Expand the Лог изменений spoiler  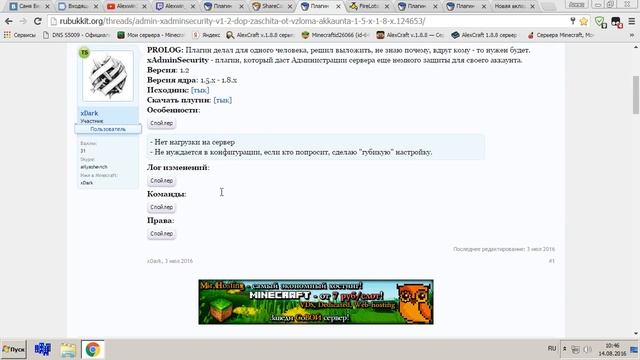(x=162, y=181)
